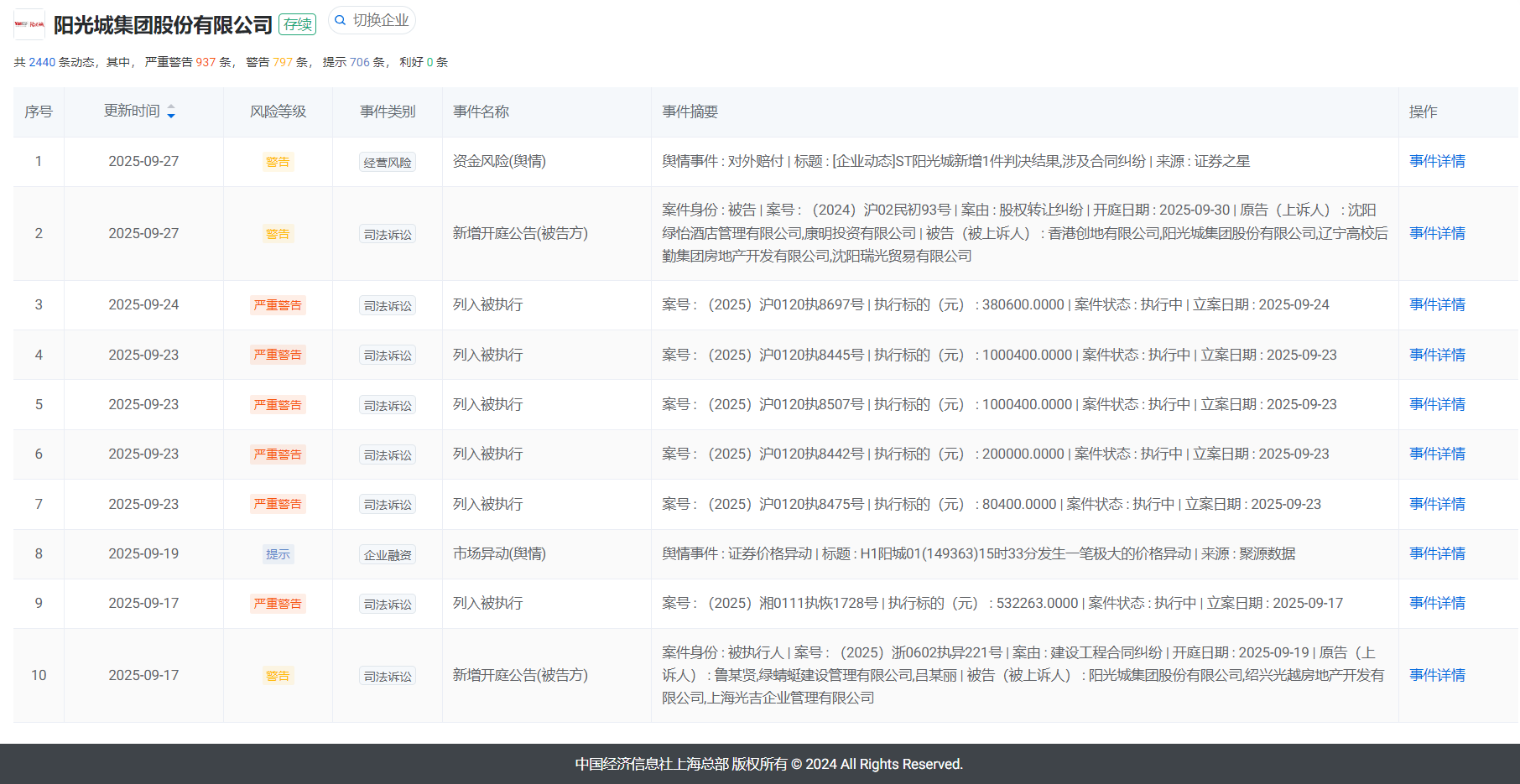Click the 切换企业 switch company button
The image size is (1520, 784).
372,20
